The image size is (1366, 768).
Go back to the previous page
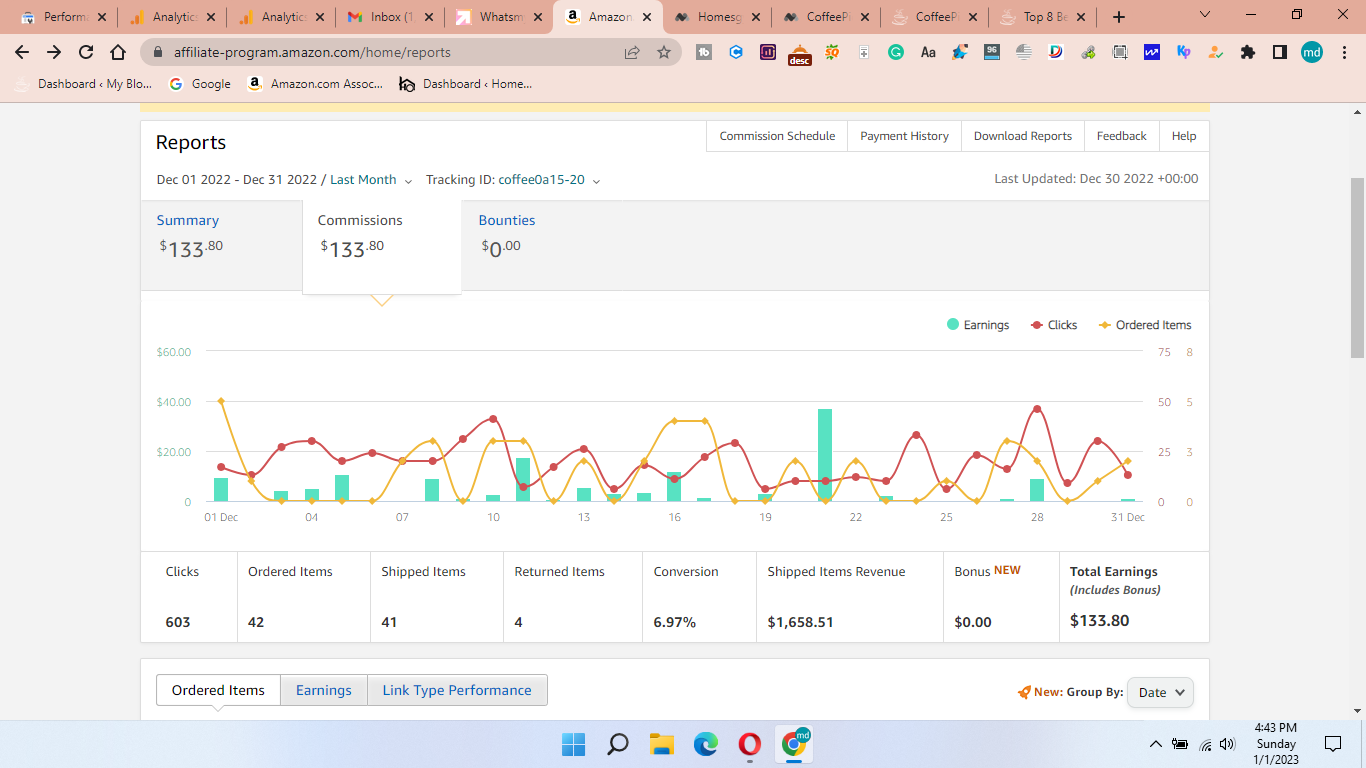coord(22,52)
